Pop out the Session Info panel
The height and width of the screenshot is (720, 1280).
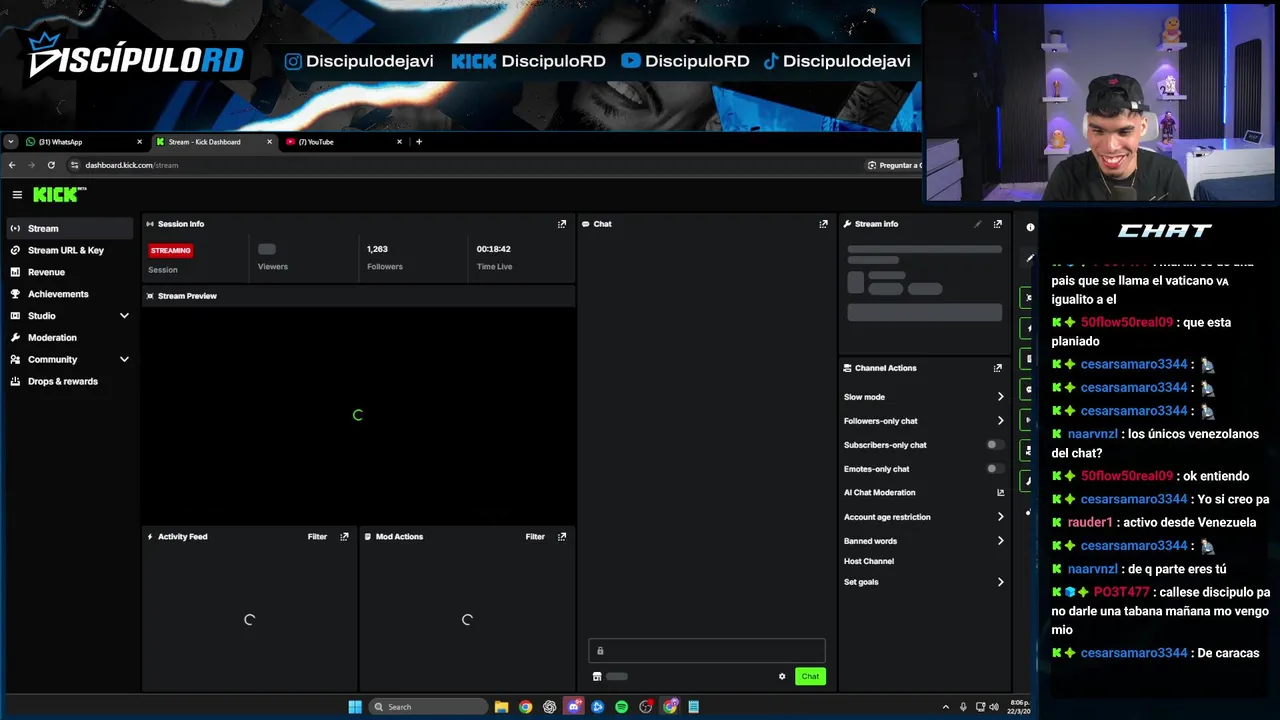click(562, 224)
